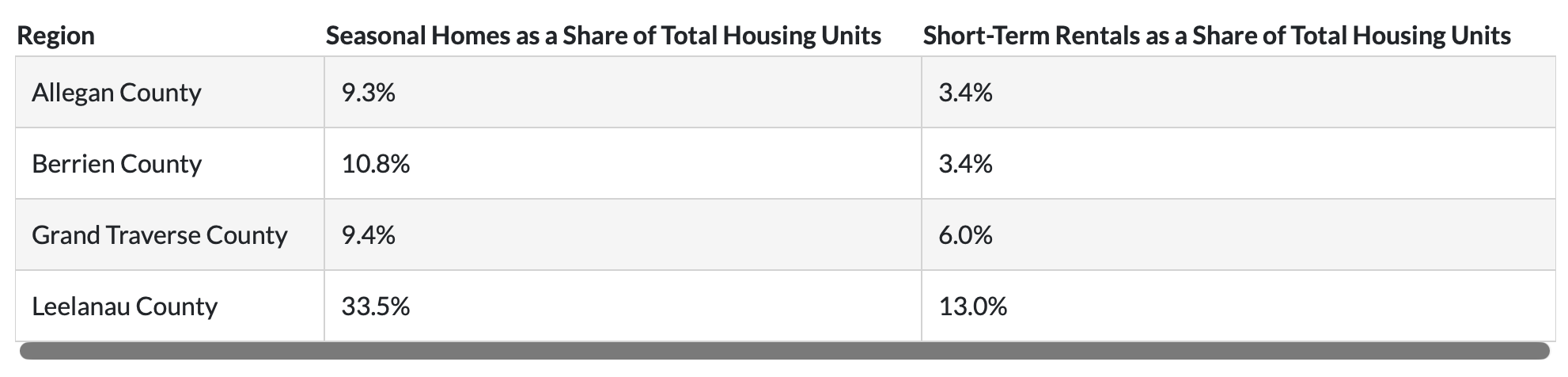Click Grand Traverse County's 9.4% value
1568x377 pixels.
368,235
